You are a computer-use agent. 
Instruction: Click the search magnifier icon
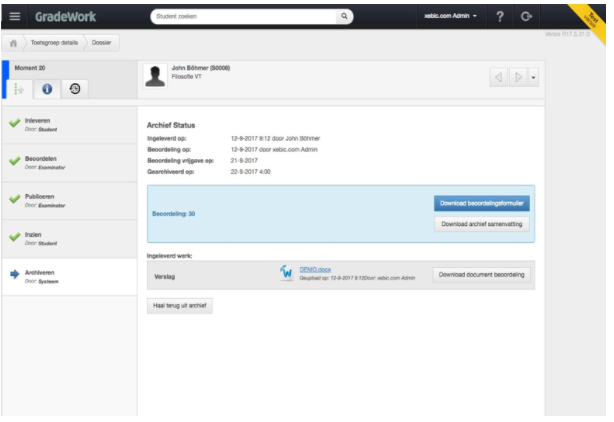[x=344, y=16]
